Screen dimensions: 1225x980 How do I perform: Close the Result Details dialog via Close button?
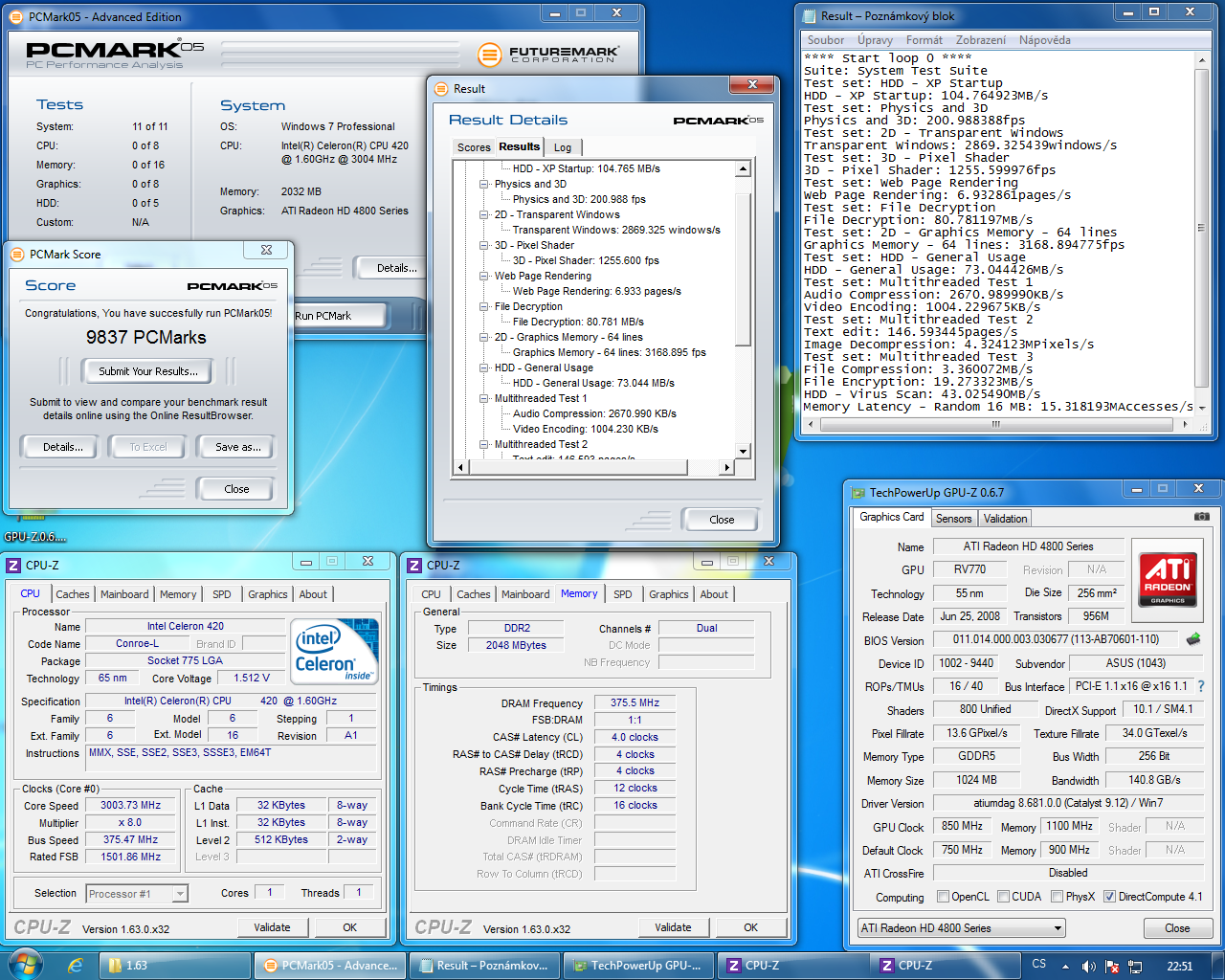coord(722,520)
